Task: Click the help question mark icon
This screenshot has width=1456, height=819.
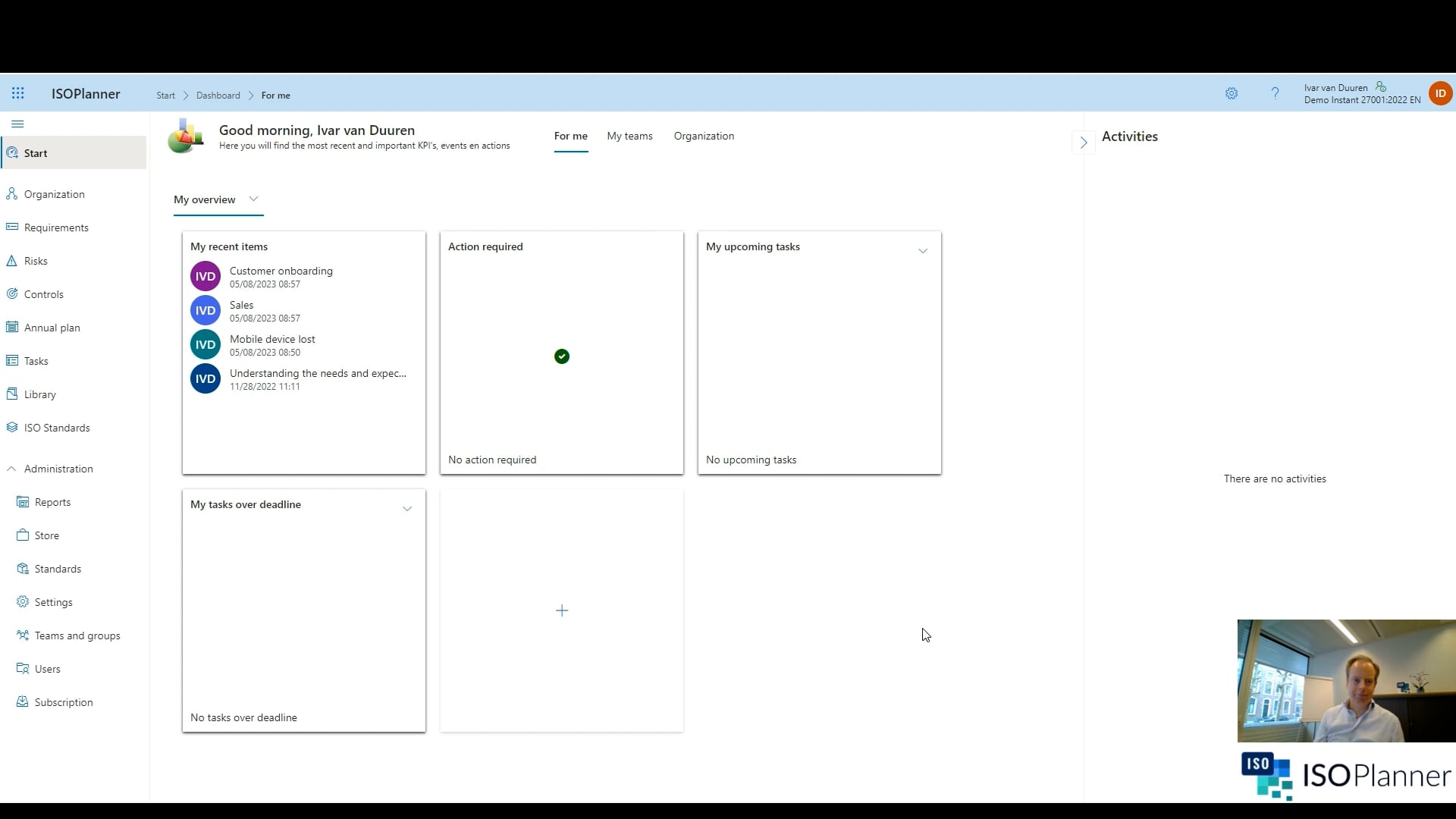Action: click(1275, 93)
